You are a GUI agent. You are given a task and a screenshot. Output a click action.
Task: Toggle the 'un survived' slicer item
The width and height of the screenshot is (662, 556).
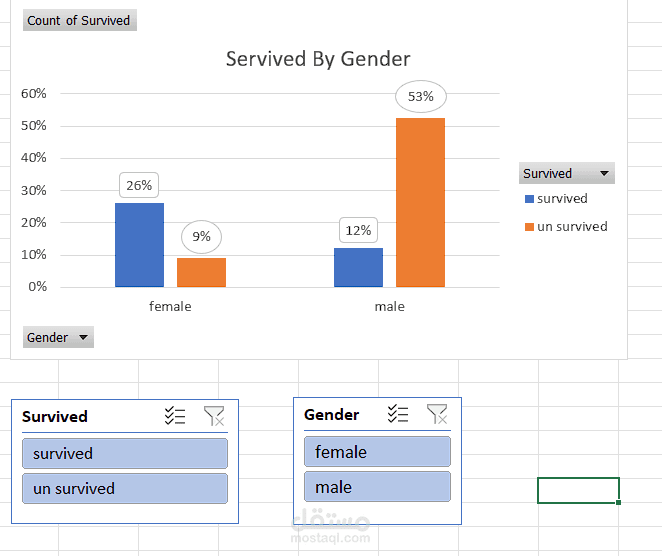click(x=125, y=489)
